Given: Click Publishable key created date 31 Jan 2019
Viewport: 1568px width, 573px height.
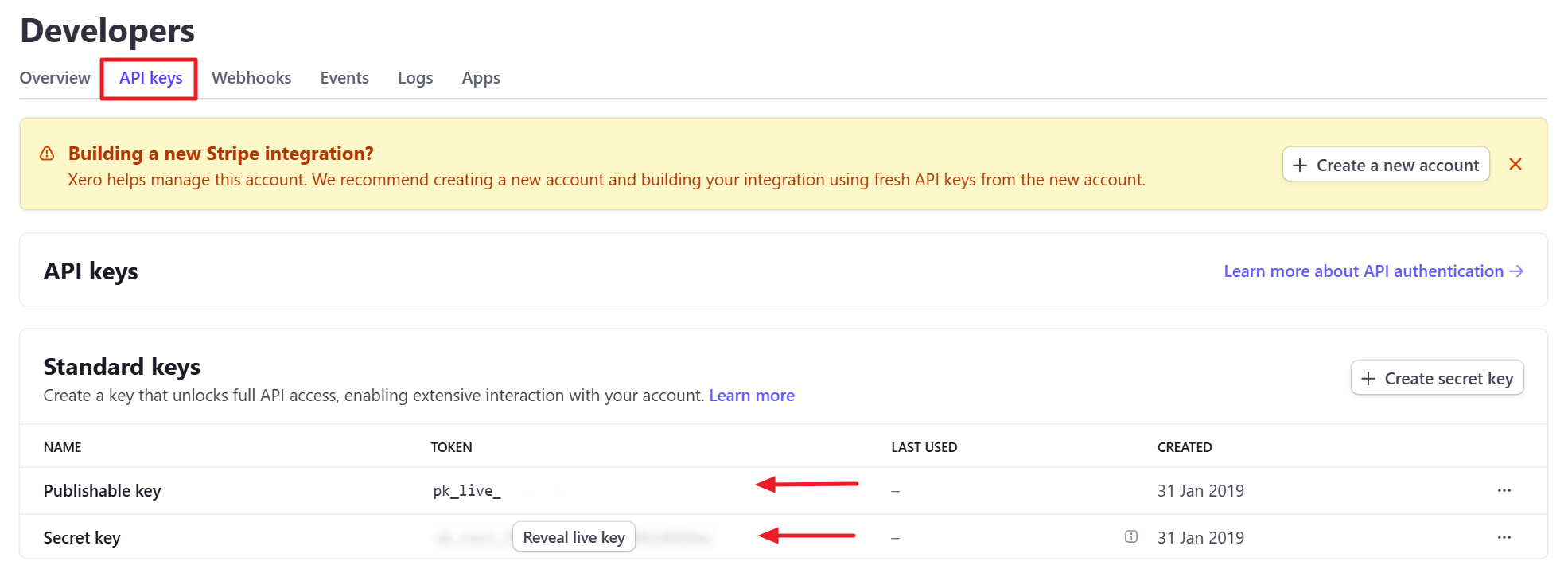Looking at the screenshot, I should (x=1200, y=491).
